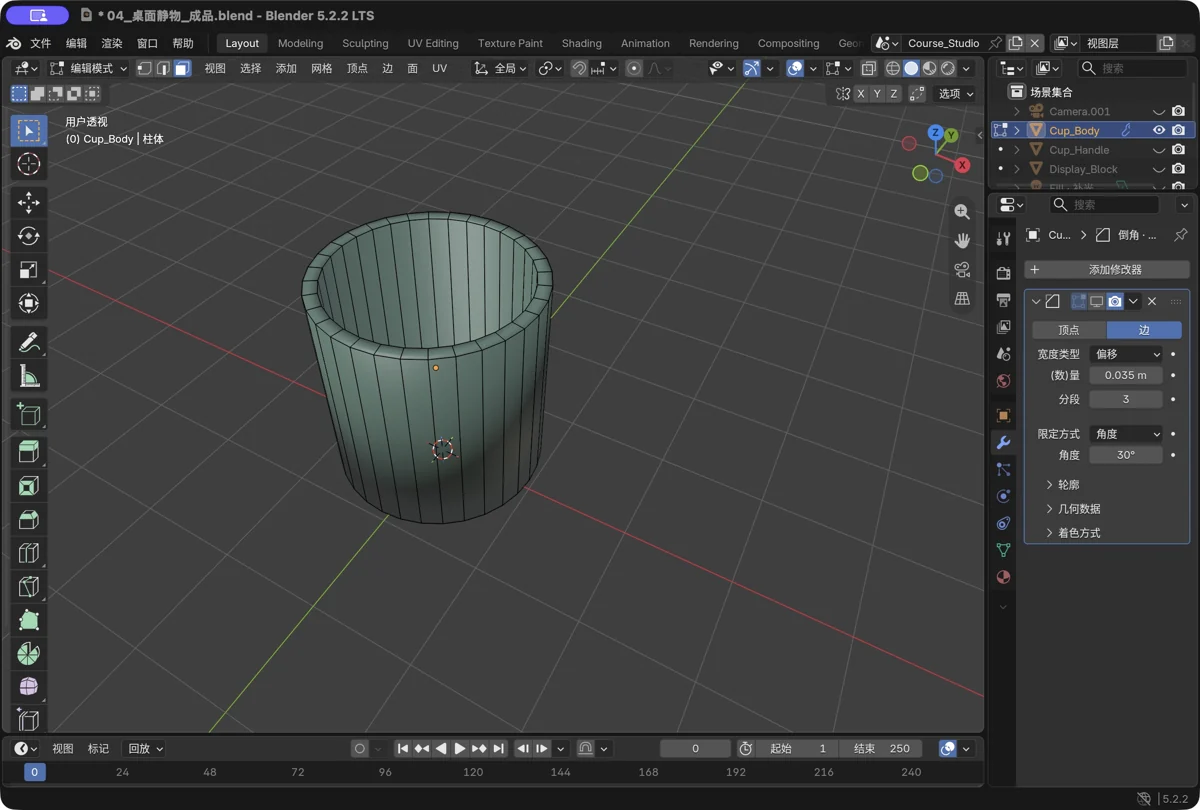The image size is (1200, 810).
Task: Open the 限定方式 dropdown set to 角度
Action: pos(1126,434)
